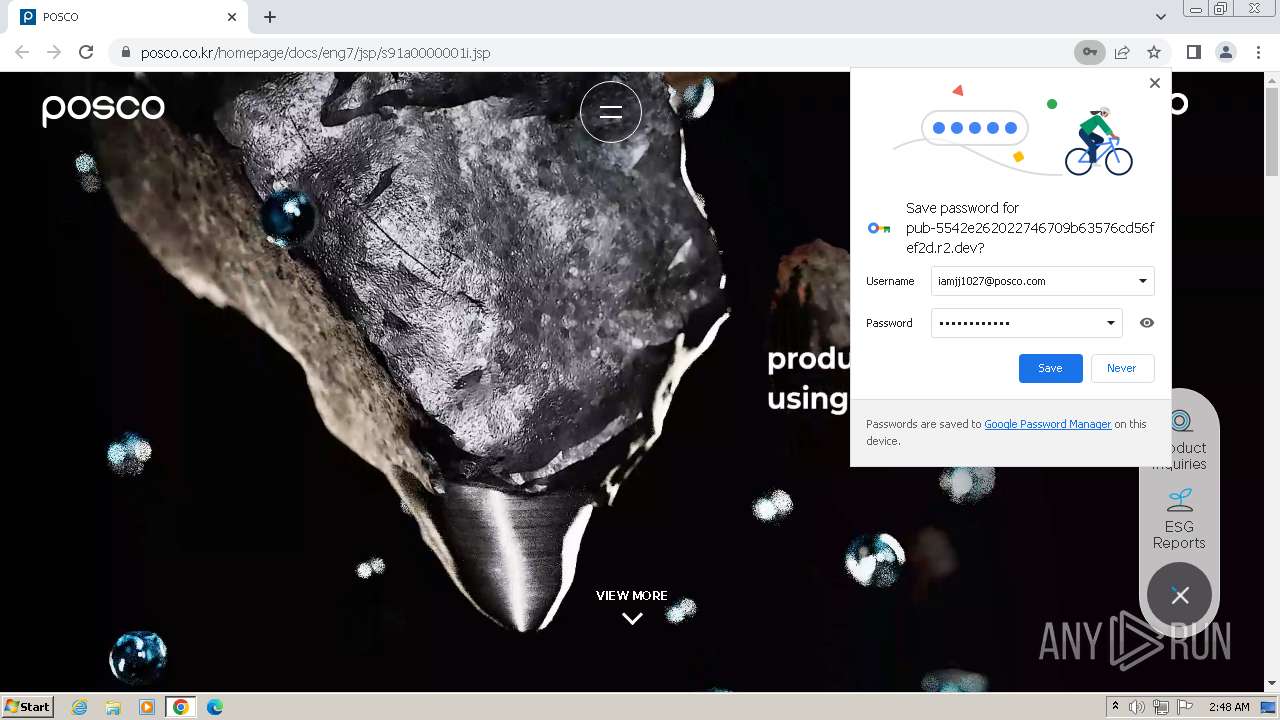This screenshot has width=1280, height=720.
Task: Click the address bar URL
Action: (315, 52)
